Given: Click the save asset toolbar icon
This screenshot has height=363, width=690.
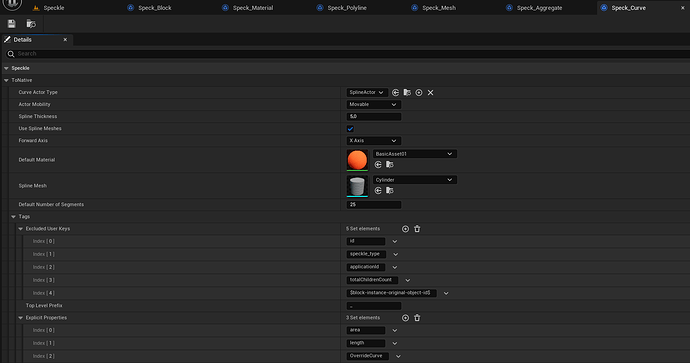Looking at the screenshot, I should coord(11,24).
